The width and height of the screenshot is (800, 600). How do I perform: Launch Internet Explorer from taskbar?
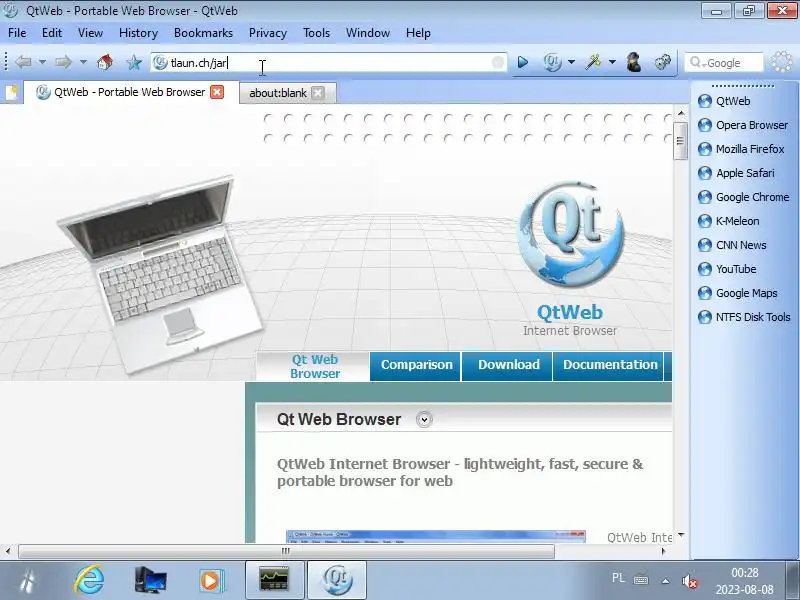click(89, 580)
